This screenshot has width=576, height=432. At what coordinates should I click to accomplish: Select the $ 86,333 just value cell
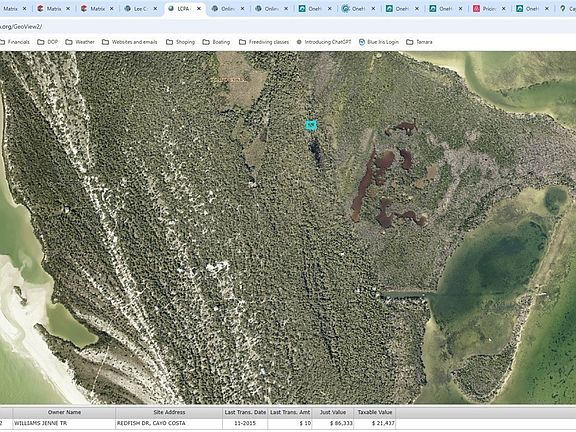(x=333, y=424)
